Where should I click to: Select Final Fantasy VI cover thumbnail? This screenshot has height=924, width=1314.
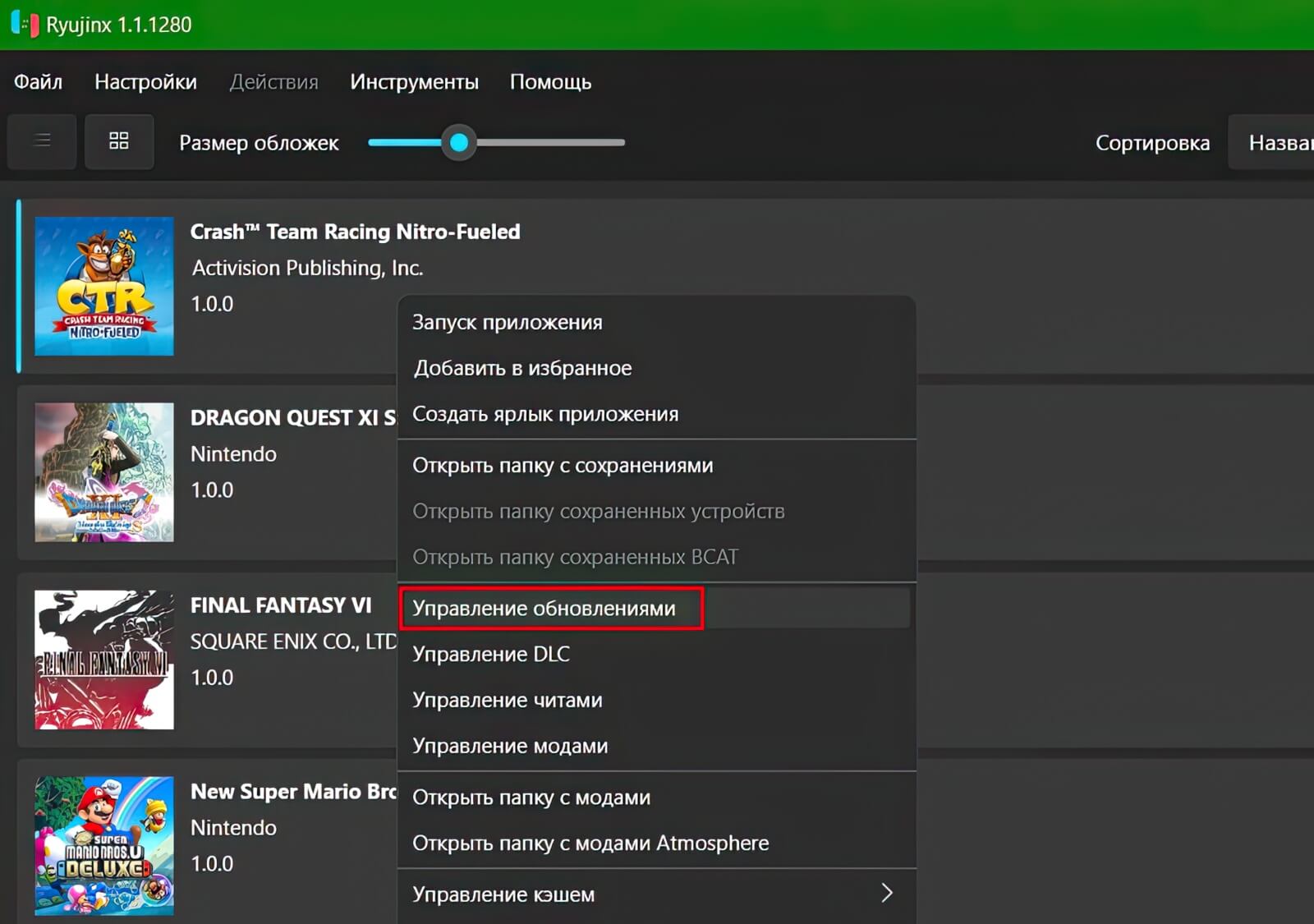[x=104, y=660]
